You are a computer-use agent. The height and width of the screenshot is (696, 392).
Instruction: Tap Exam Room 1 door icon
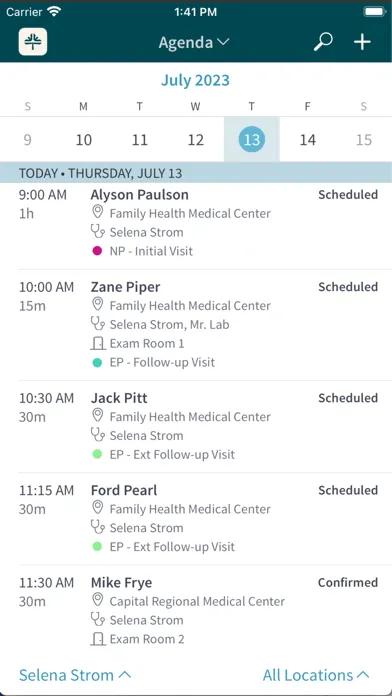point(98,343)
